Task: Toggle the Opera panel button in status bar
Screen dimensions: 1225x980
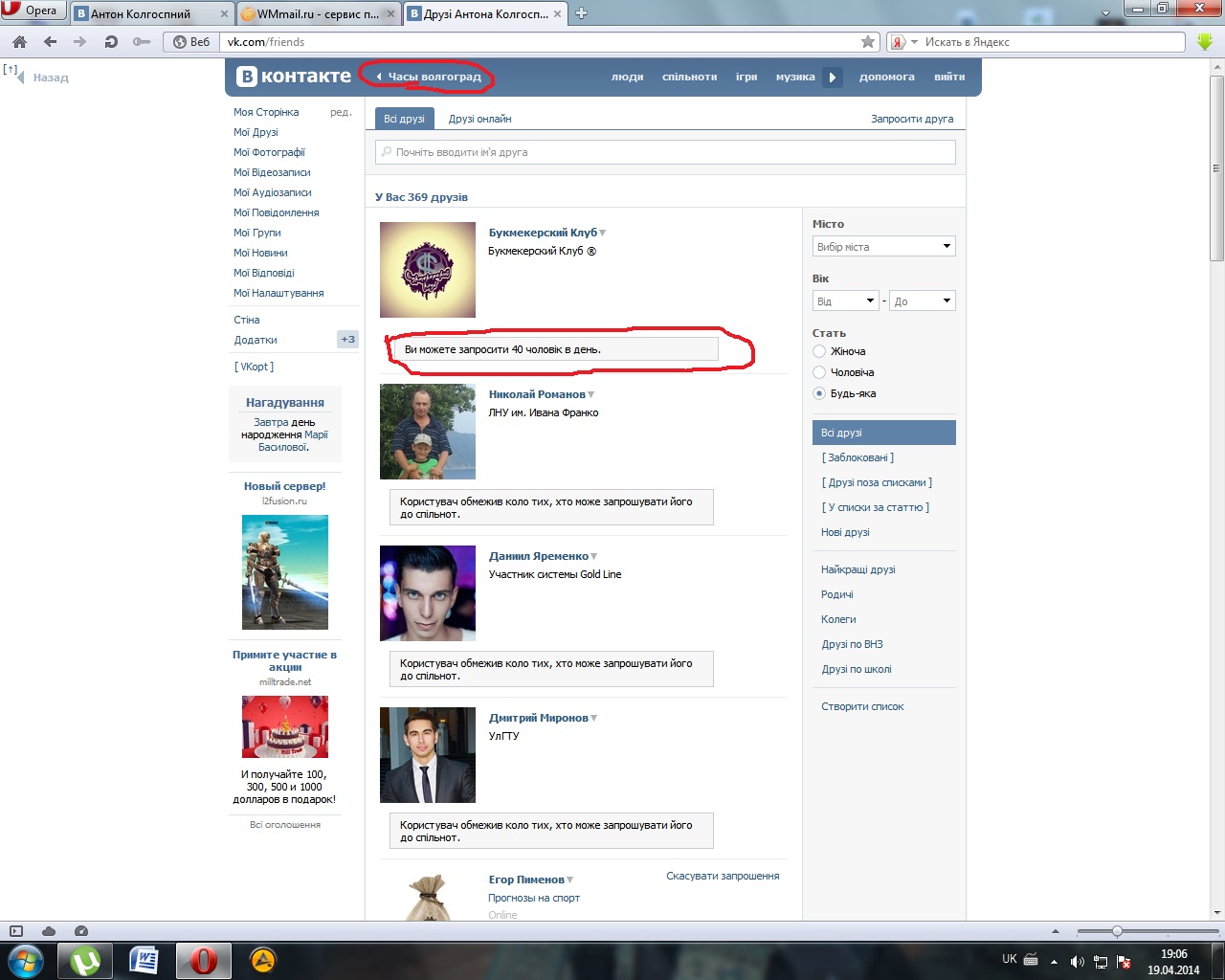Action: pyautogui.click(x=16, y=931)
